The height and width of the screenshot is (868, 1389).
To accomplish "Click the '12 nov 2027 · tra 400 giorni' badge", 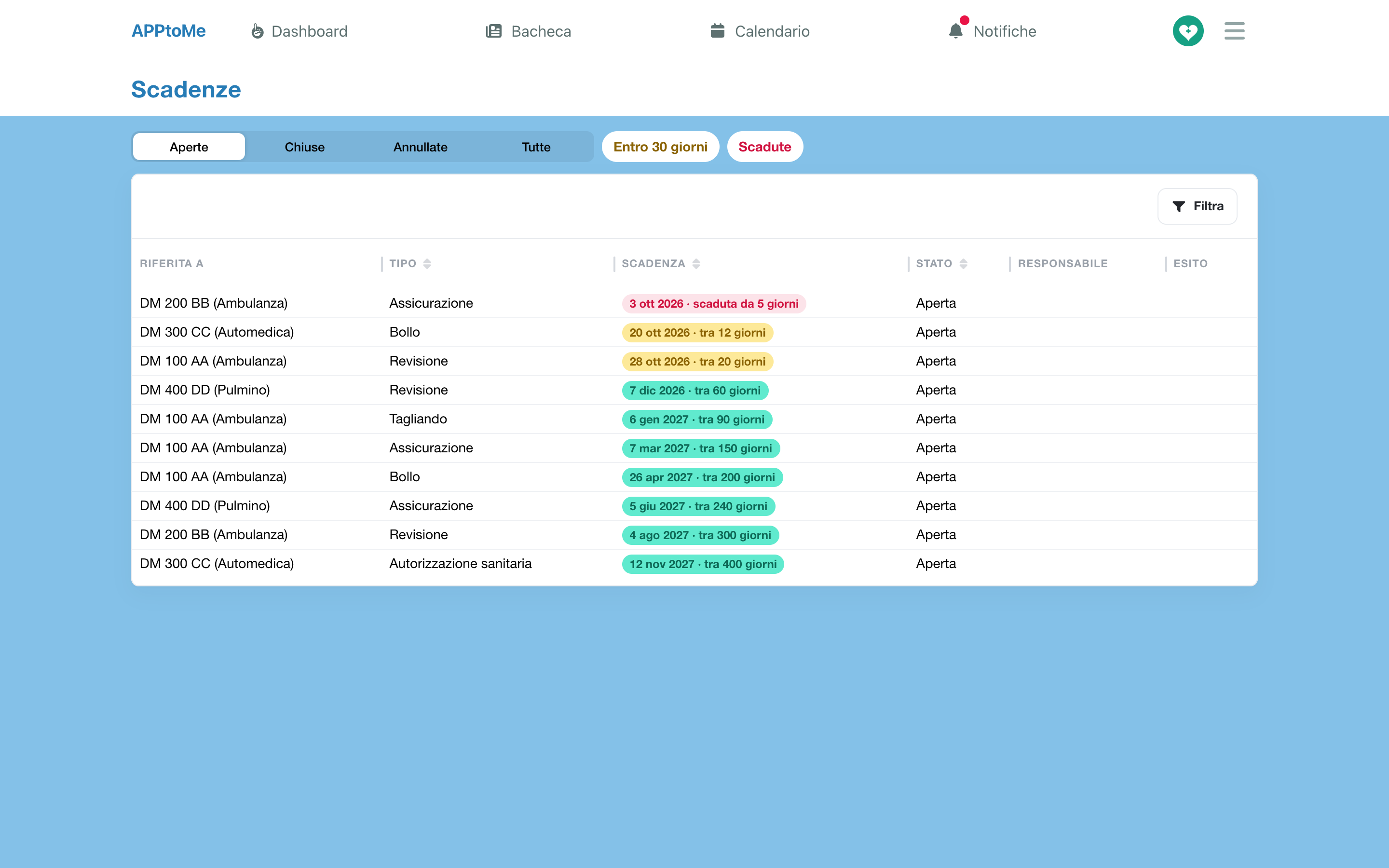I will [703, 564].
